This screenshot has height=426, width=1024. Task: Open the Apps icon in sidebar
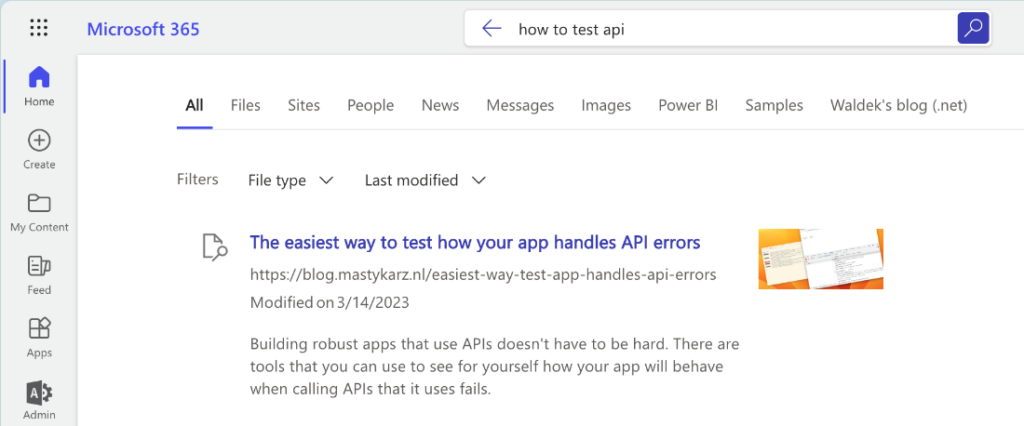pos(39,329)
